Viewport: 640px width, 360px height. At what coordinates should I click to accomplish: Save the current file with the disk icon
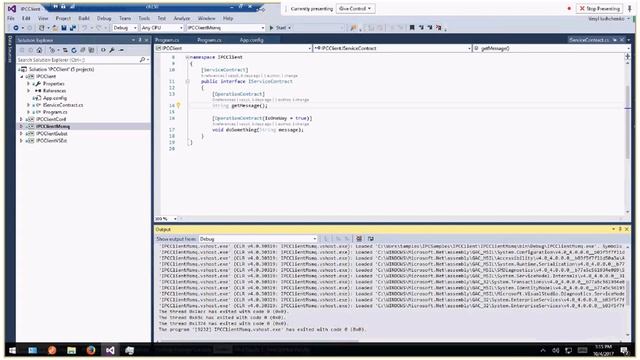click(64, 28)
